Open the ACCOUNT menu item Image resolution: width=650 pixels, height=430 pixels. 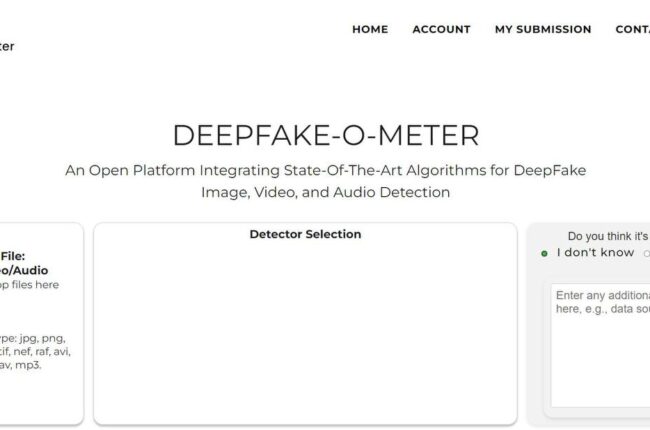click(x=441, y=30)
